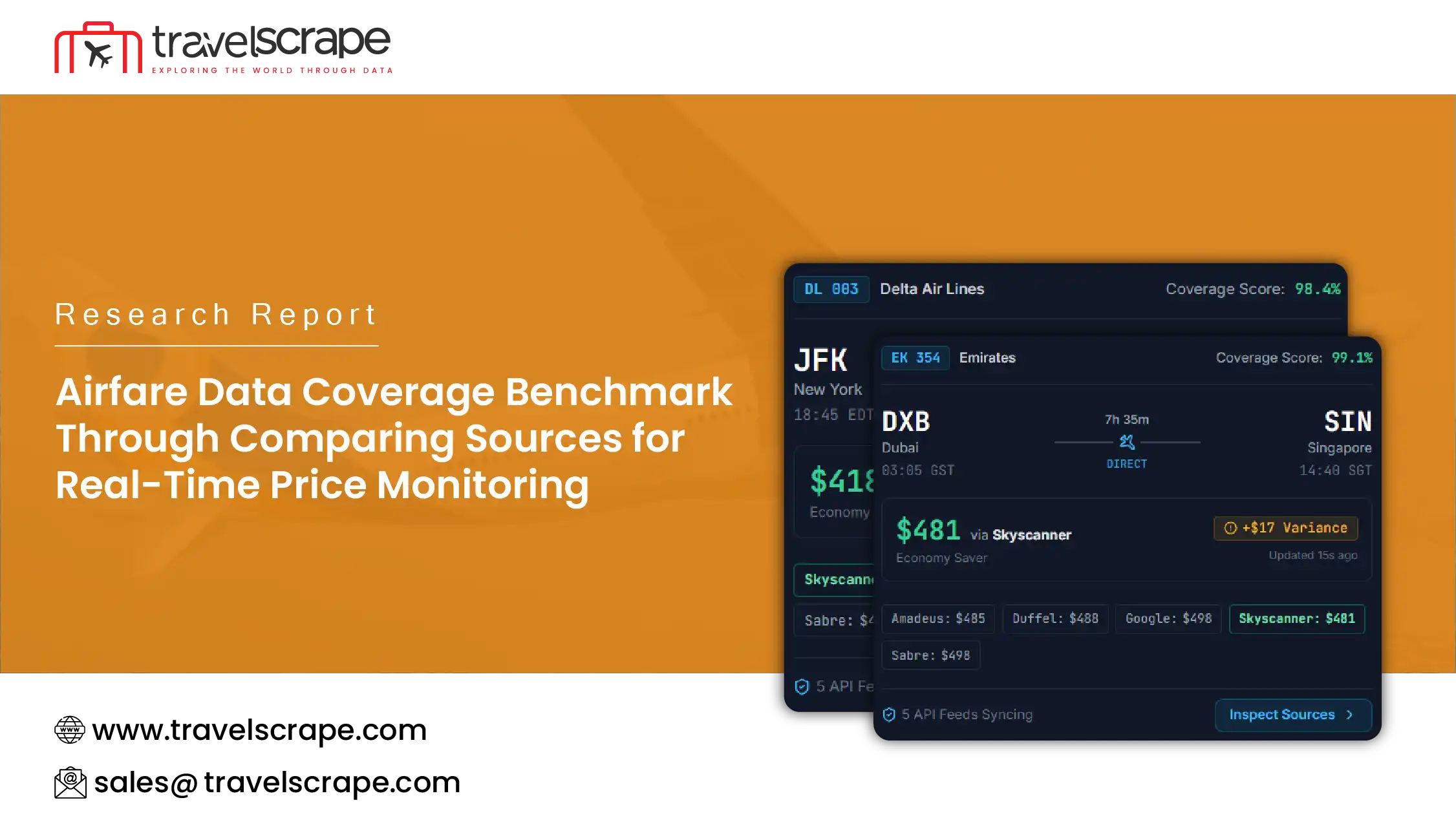Click the direct flight plane icon

point(1127,442)
